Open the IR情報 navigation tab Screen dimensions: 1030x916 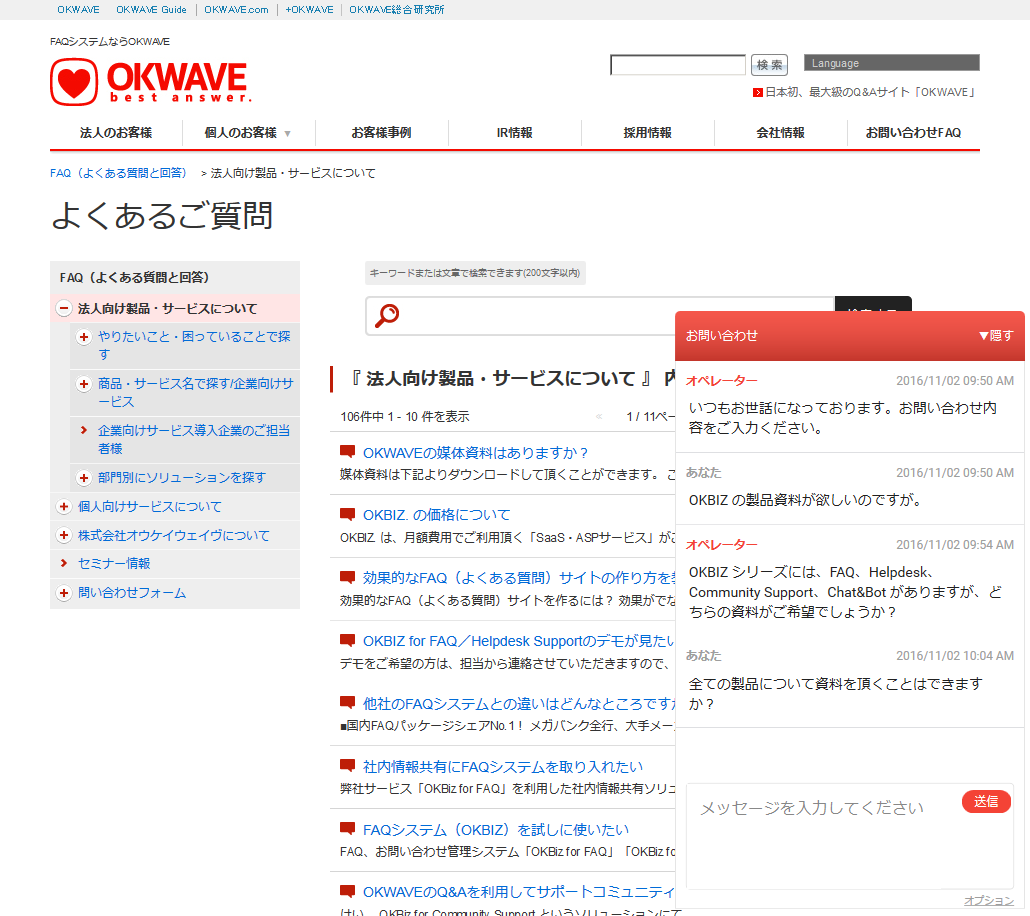pos(514,133)
